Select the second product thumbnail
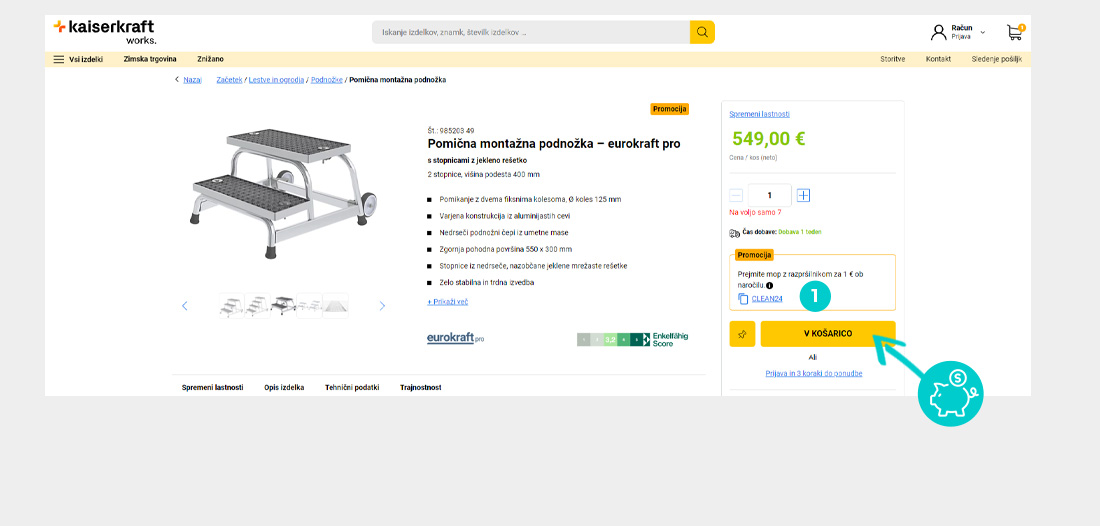 click(x=257, y=306)
